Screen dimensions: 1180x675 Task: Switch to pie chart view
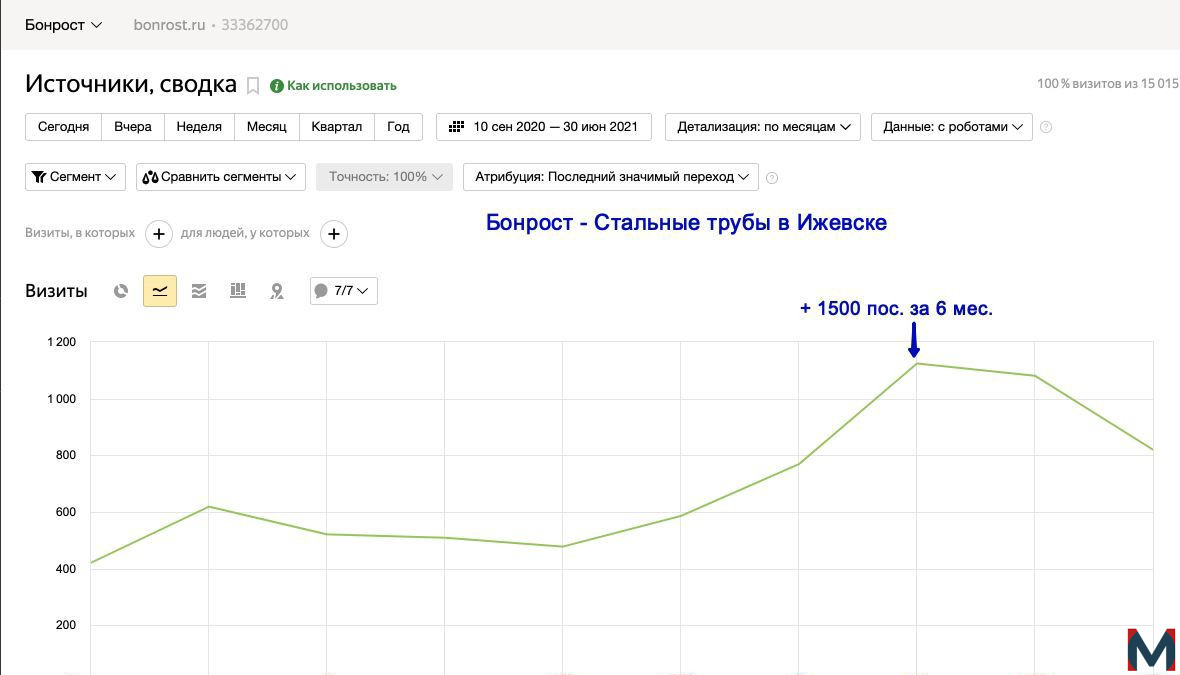click(x=120, y=291)
